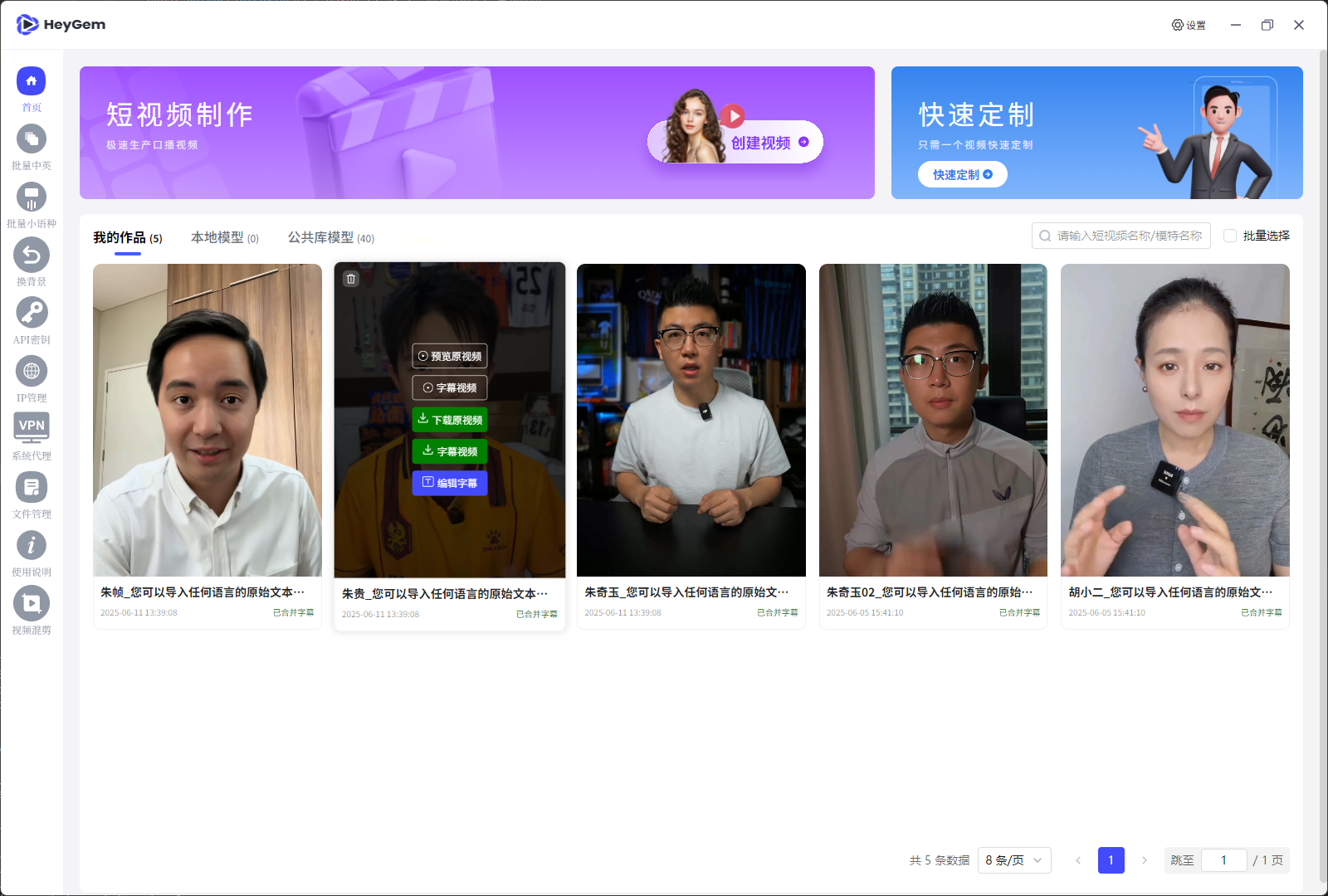Go to previous page arrow
This screenshot has height=896, width=1328.
pos(1078,860)
